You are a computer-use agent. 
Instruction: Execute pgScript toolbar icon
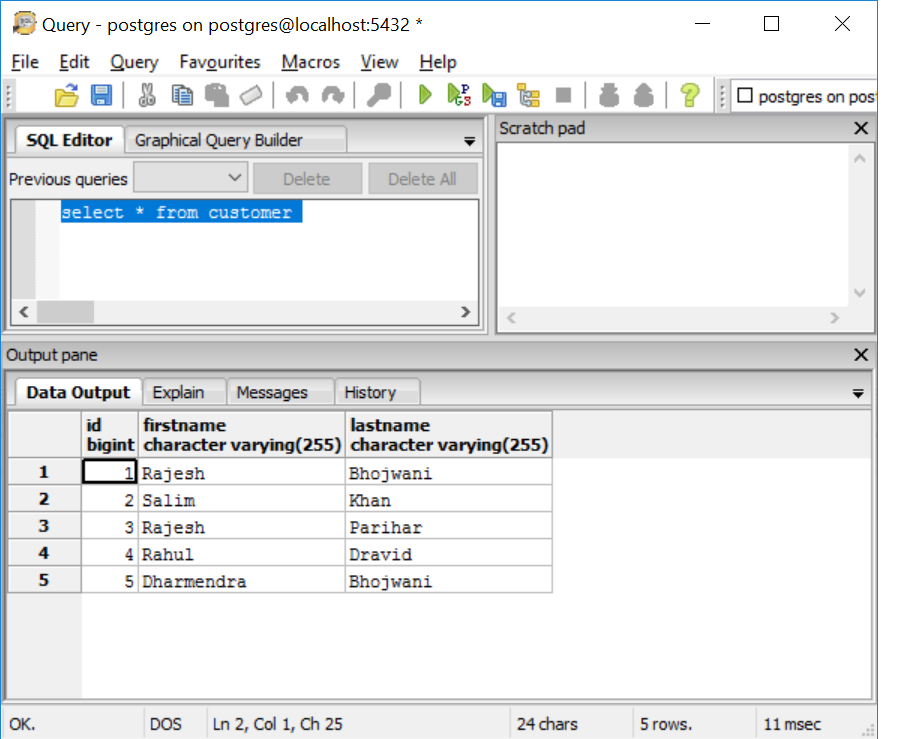click(459, 95)
